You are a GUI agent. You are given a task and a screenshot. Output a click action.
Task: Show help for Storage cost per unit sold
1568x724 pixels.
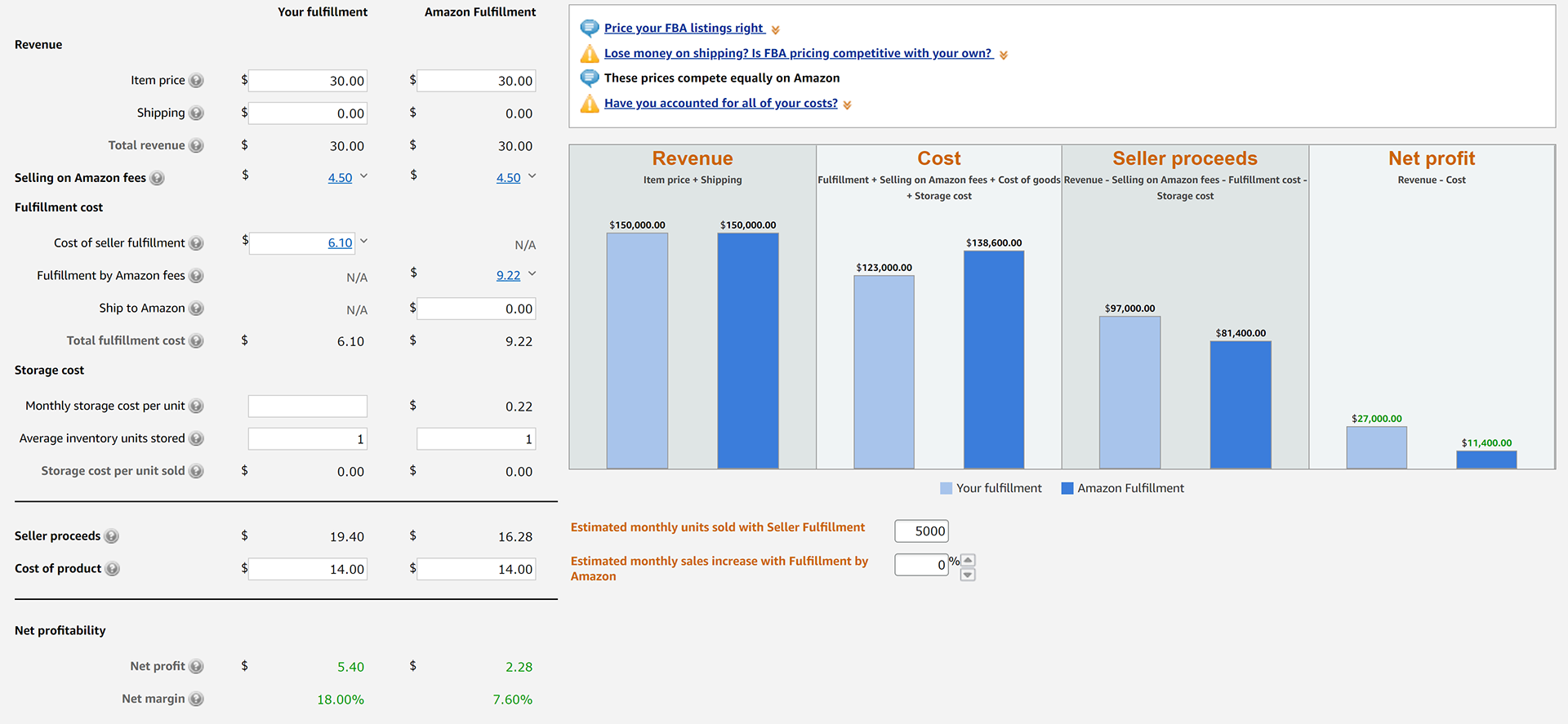(x=196, y=472)
